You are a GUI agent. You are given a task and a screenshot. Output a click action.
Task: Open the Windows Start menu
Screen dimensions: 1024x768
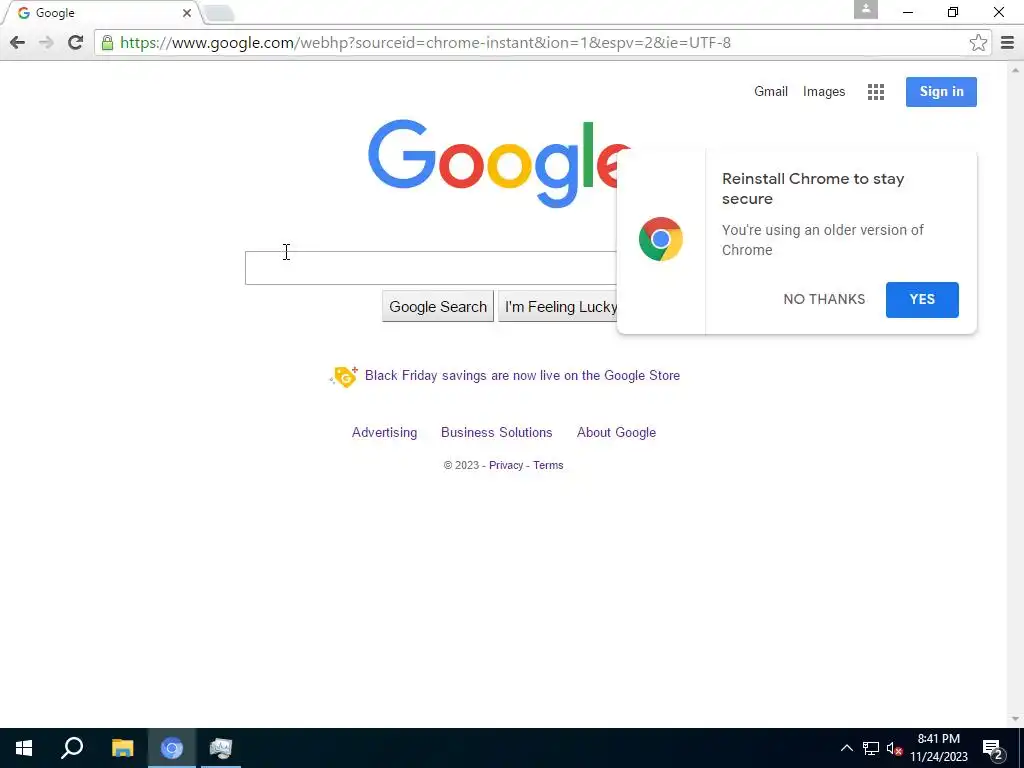(24, 748)
